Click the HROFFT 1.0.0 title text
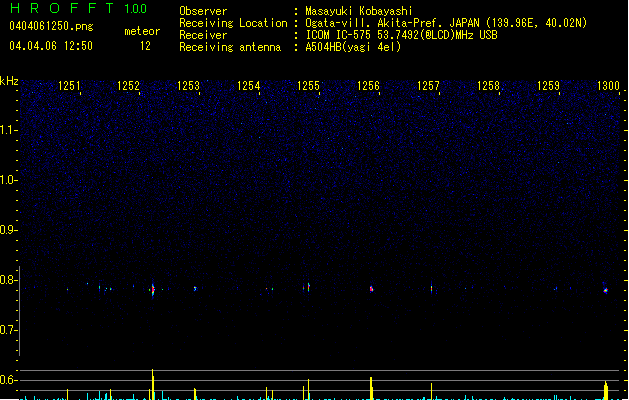The image size is (629, 400). coord(79,8)
